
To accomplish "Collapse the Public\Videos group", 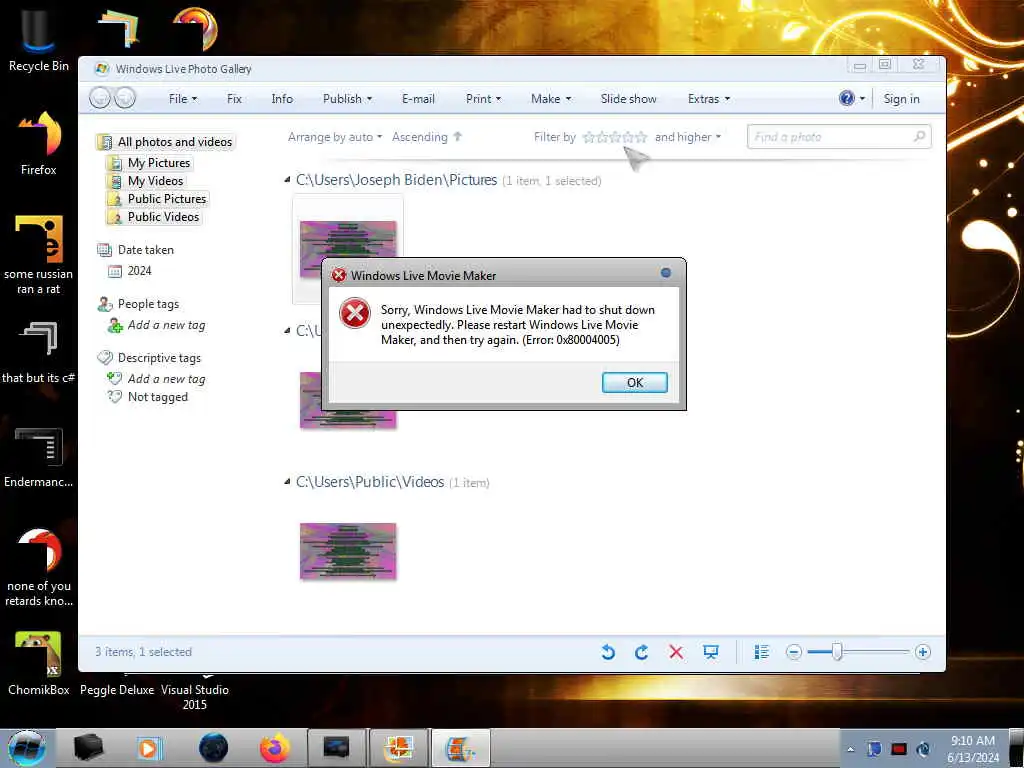I will 287,482.
